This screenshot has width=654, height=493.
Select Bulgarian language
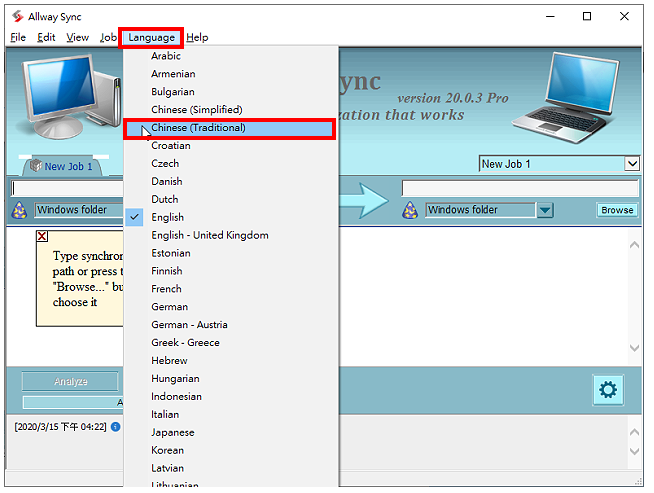coord(231,92)
